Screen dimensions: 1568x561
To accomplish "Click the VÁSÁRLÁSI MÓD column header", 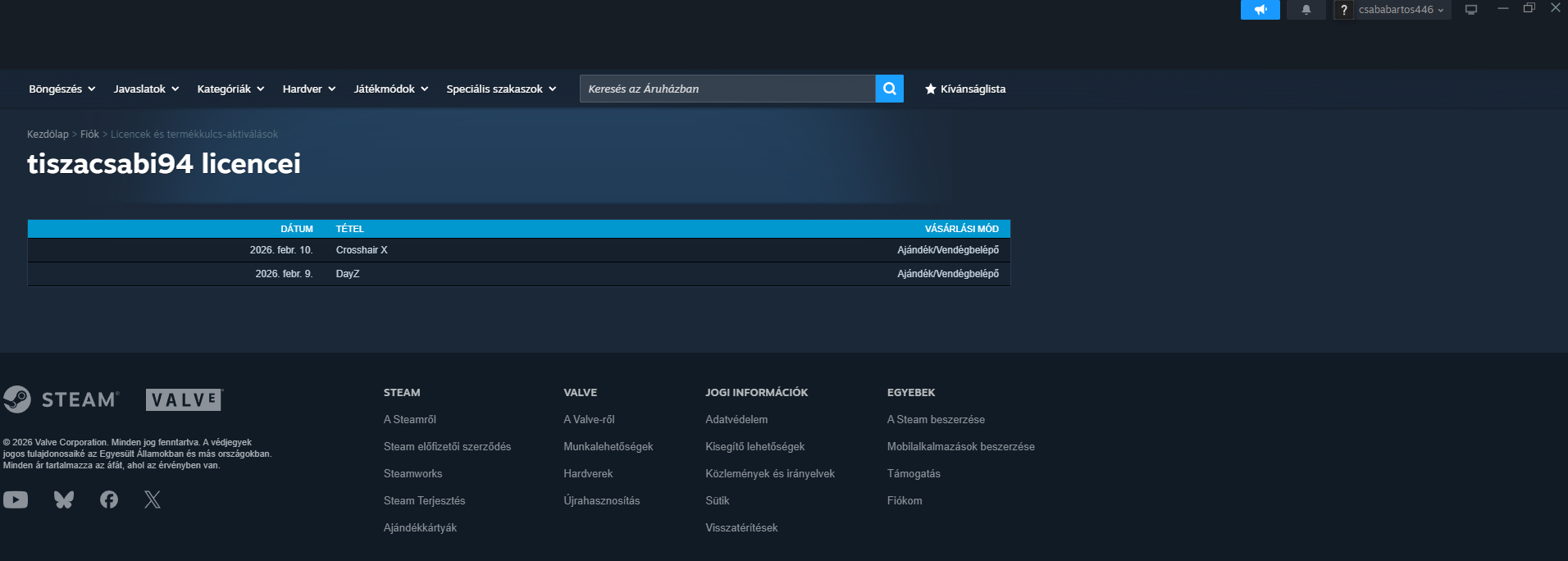I will [x=962, y=229].
